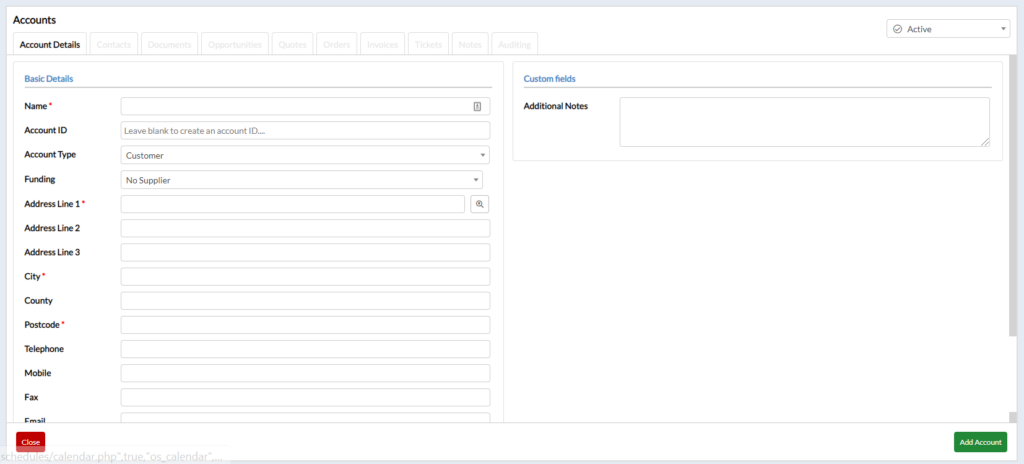
Task: Open the Account Type Customer dropdown
Action: [x=305, y=156]
